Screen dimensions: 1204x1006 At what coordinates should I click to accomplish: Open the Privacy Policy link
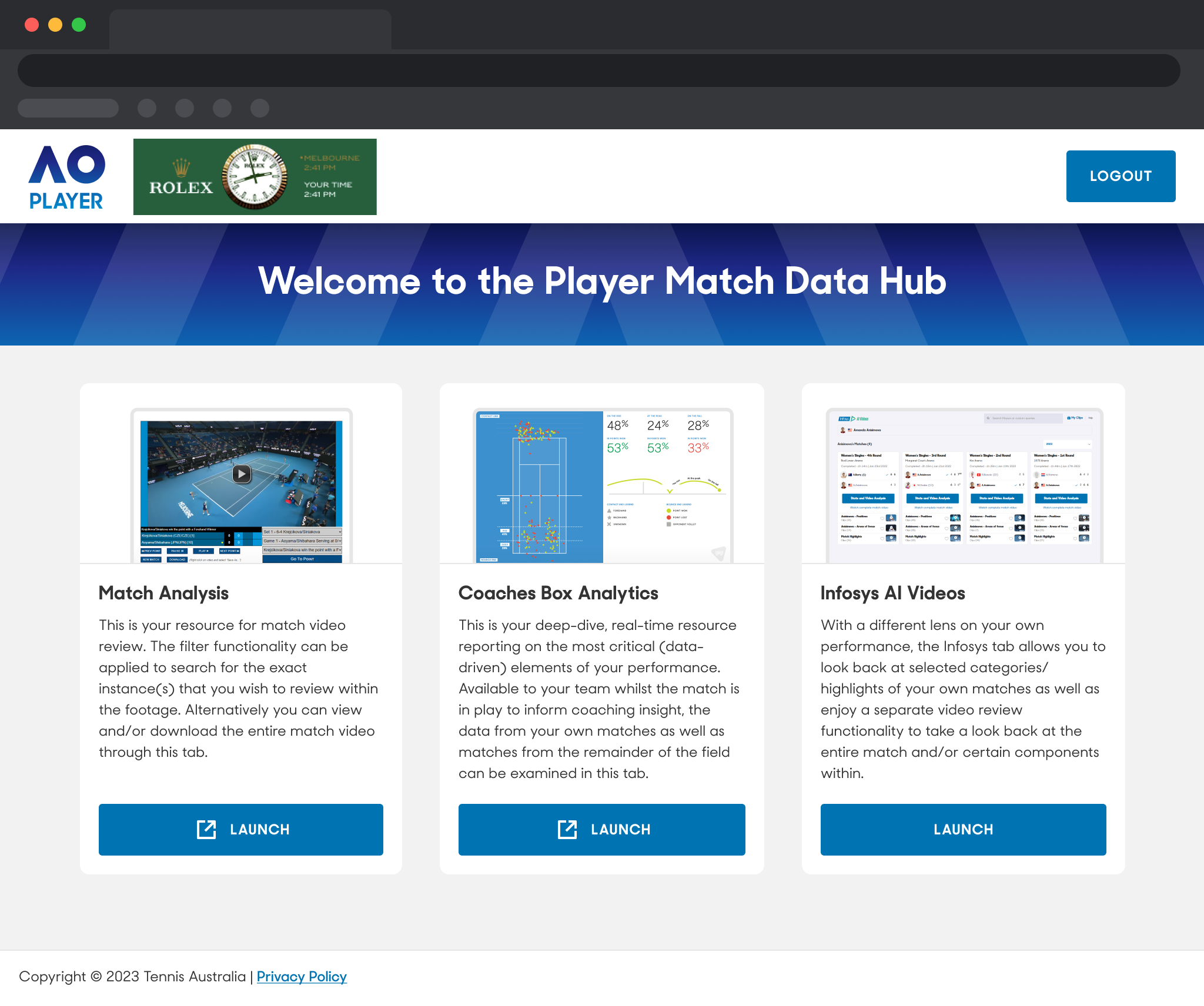302,976
